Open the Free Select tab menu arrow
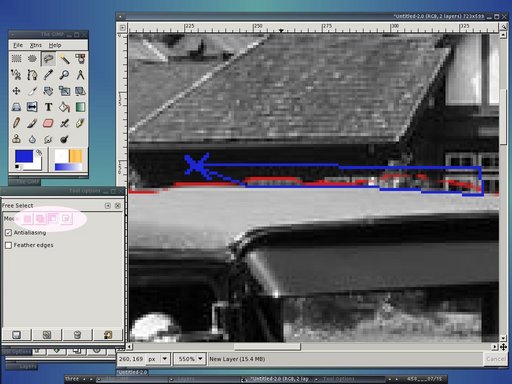The height and width of the screenshot is (384, 512). [x=107, y=206]
